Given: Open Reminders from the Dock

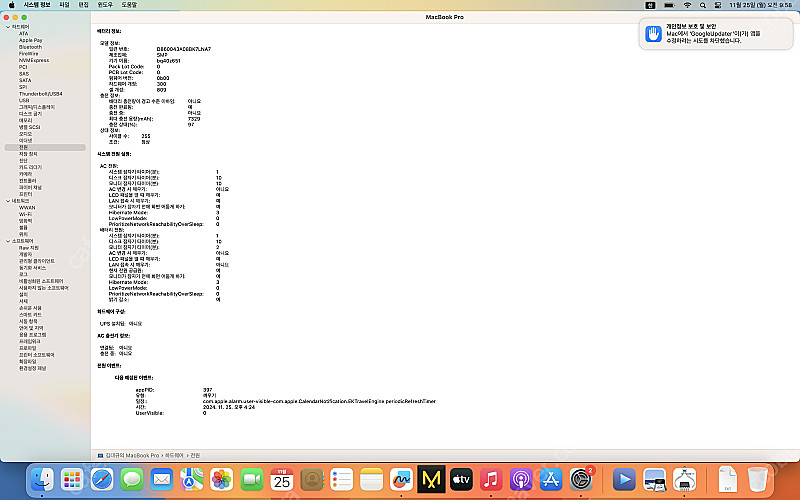Looking at the screenshot, I should pos(341,480).
